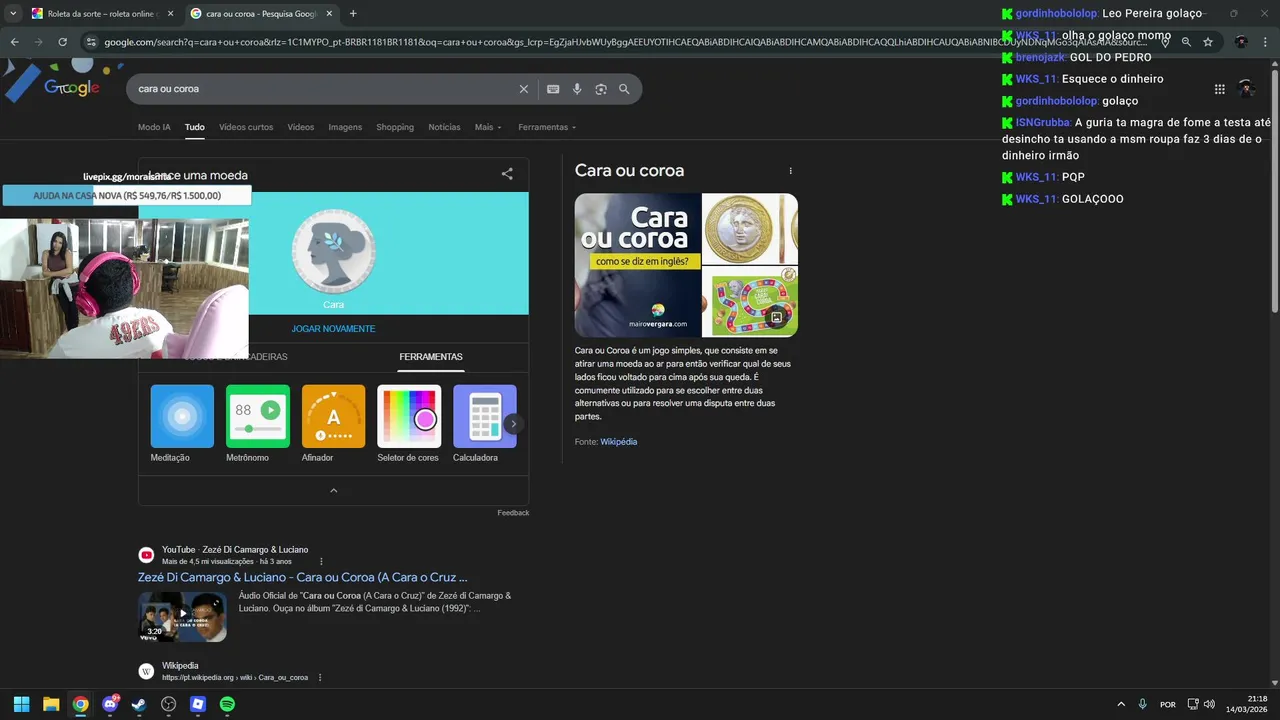Open Steam from the taskbar

tap(139, 704)
